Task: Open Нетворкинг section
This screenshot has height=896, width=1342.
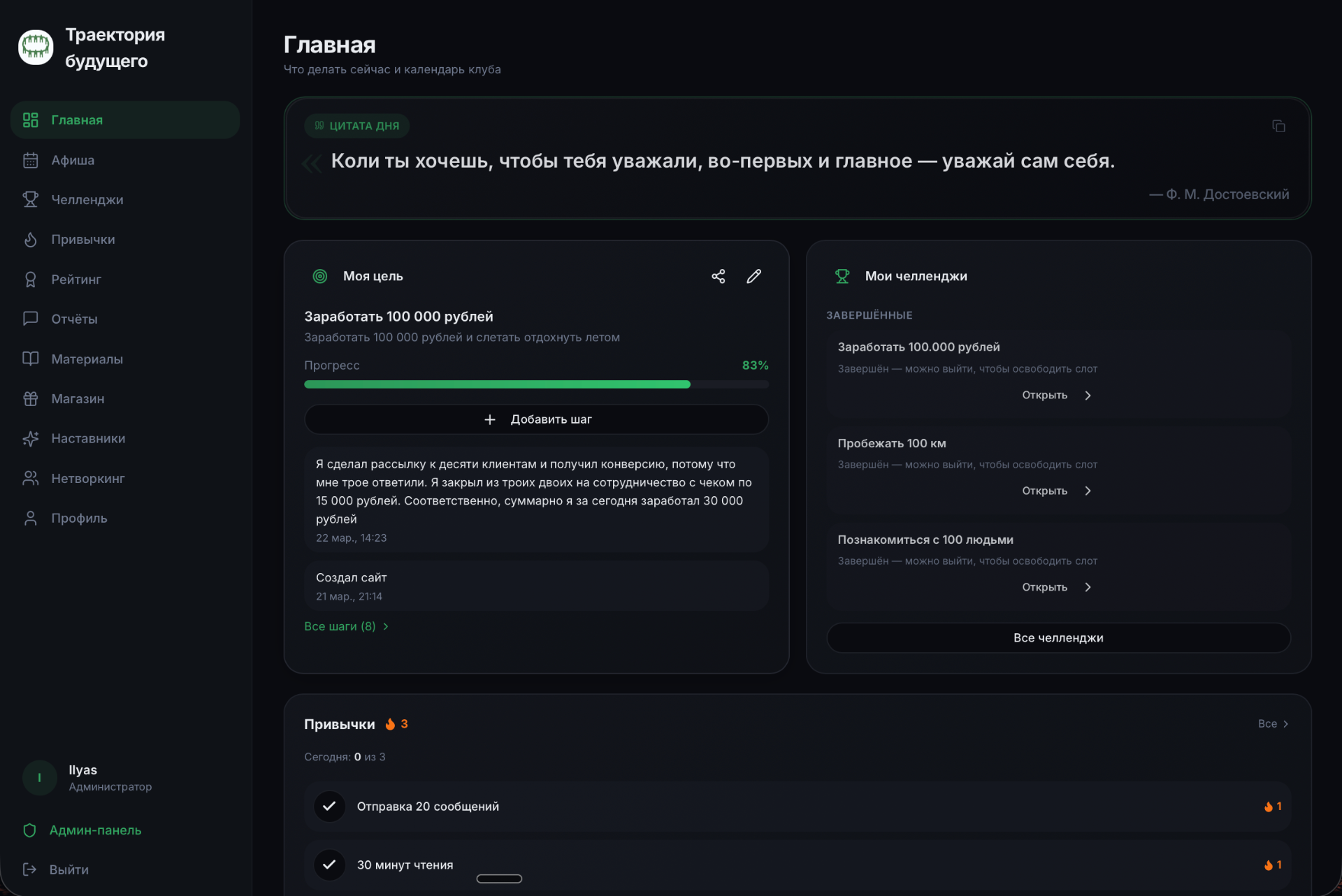Action: click(x=125, y=479)
